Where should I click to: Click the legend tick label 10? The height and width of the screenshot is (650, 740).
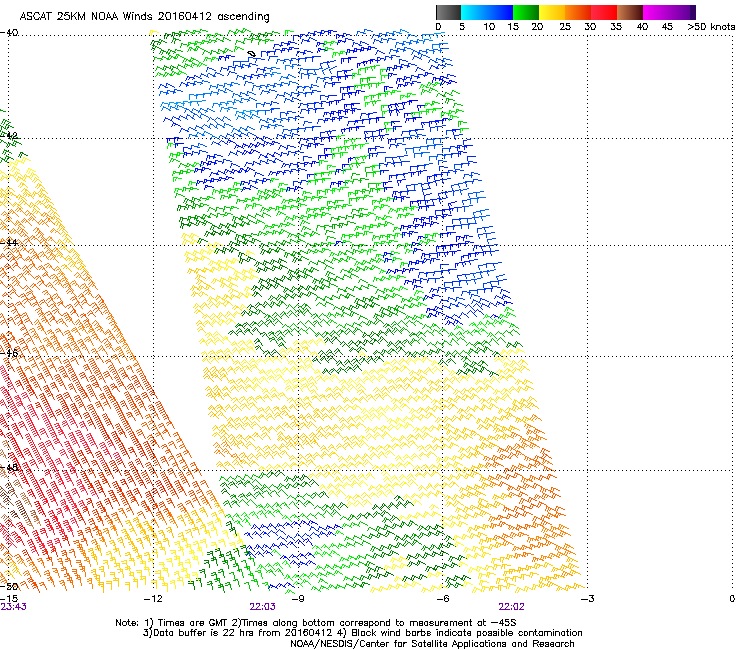pyautogui.click(x=489, y=27)
